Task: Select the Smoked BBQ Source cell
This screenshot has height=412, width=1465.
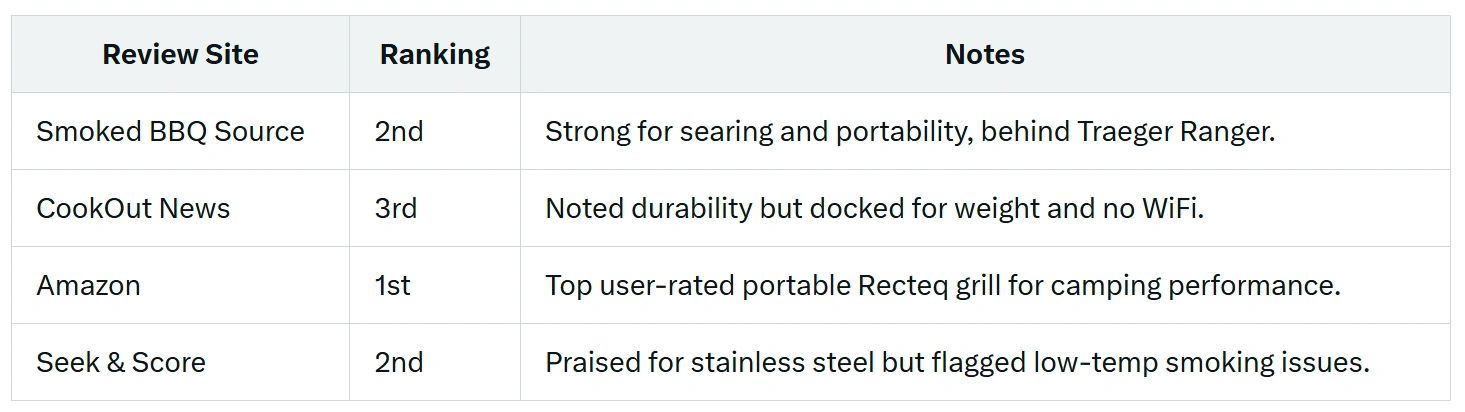Action: (170, 132)
